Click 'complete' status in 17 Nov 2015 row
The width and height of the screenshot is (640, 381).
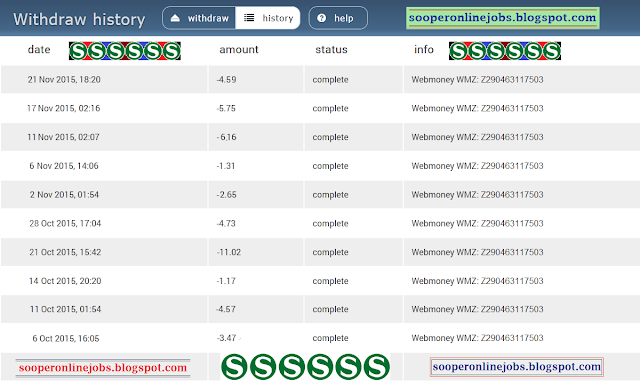coord(331,109)
